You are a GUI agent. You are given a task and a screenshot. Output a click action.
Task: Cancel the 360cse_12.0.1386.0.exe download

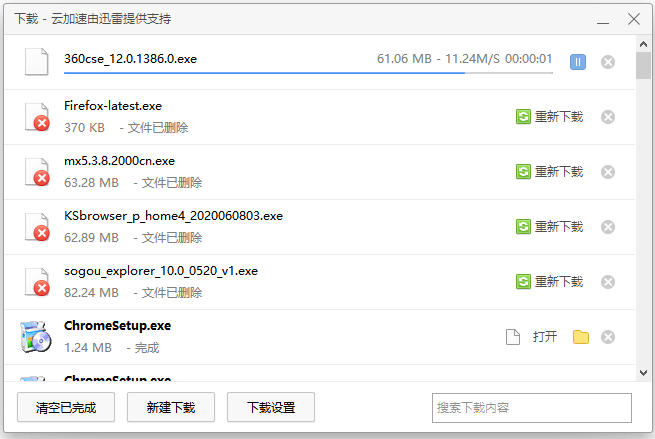tap(608, 62)
